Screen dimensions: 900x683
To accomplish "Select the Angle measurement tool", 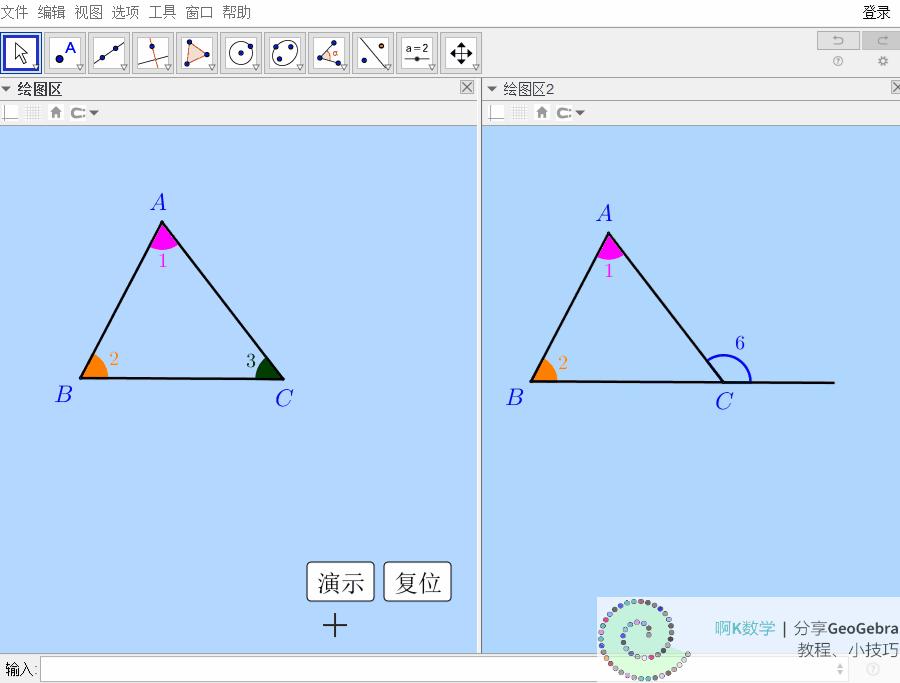I will tap(329, 53).
